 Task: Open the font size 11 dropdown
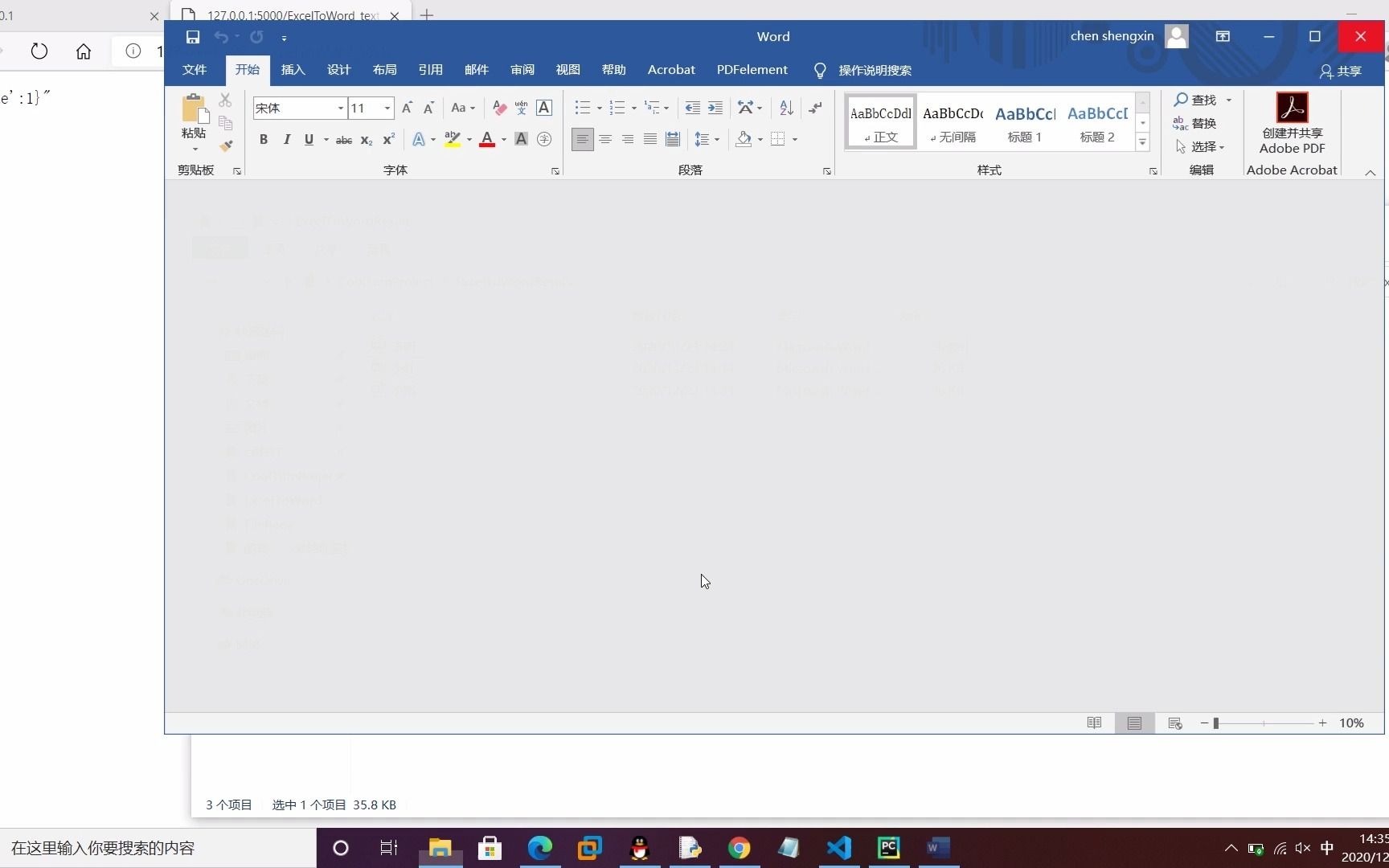(x=387, y=108)
